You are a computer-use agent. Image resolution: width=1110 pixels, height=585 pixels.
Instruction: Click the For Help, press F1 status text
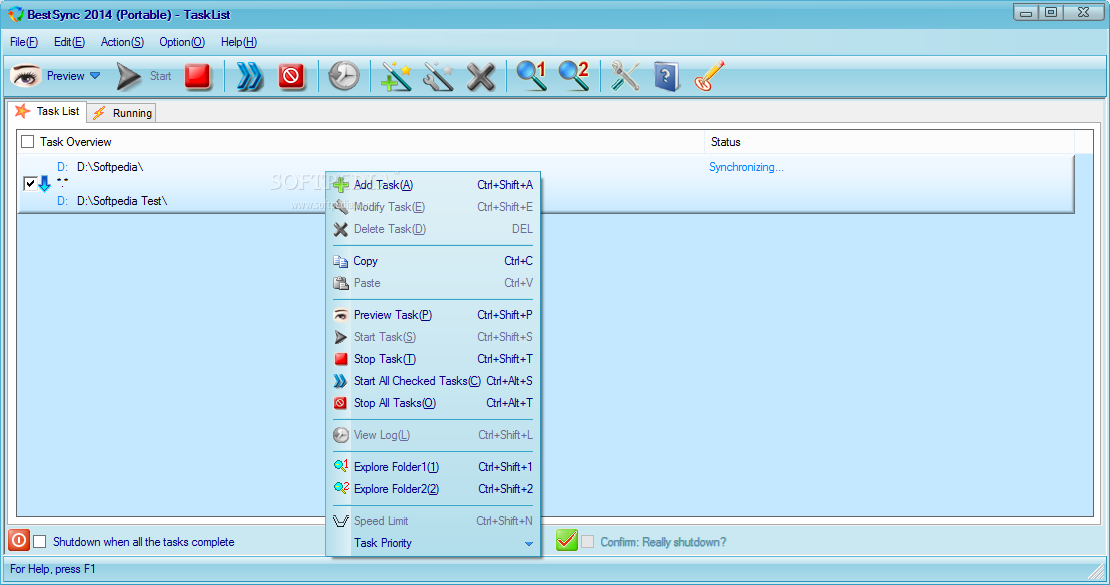[x=52, y=569]
